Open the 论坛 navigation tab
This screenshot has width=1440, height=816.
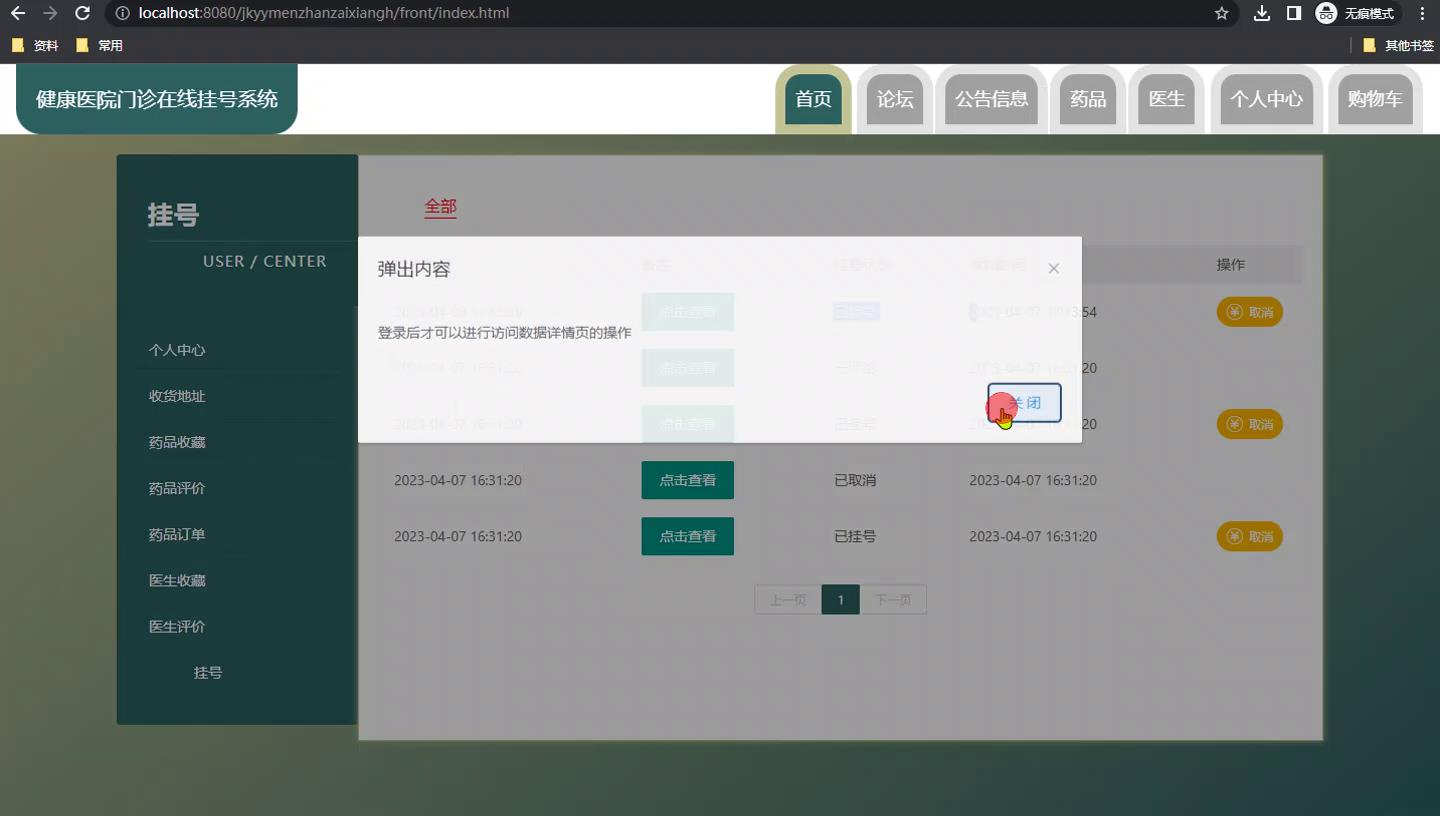pos(895,99)
